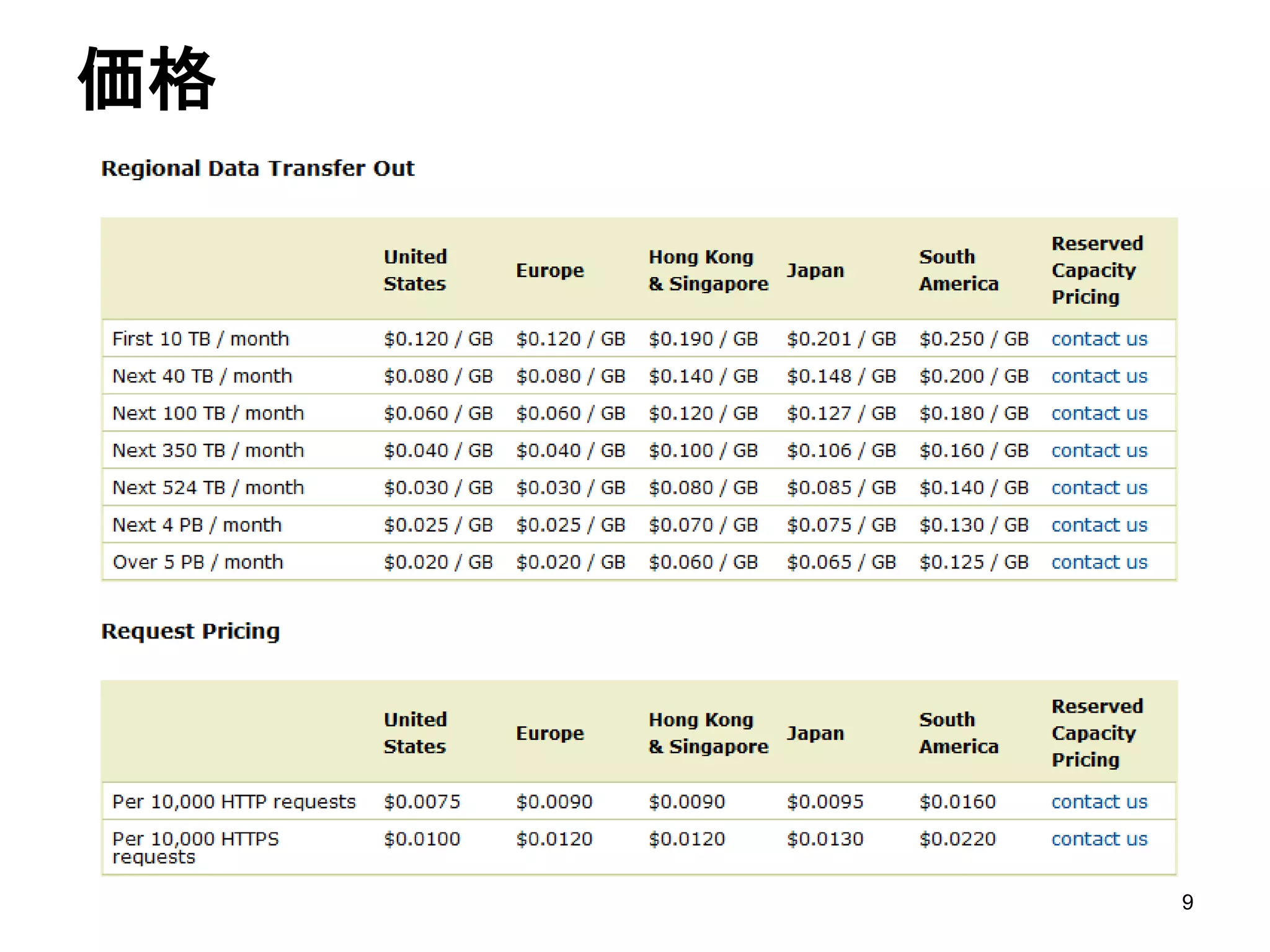The image size is (1270, 952).
Task: Click Reserved Capacity Pricing header in request table
Action: click(x=1096, y=733)
